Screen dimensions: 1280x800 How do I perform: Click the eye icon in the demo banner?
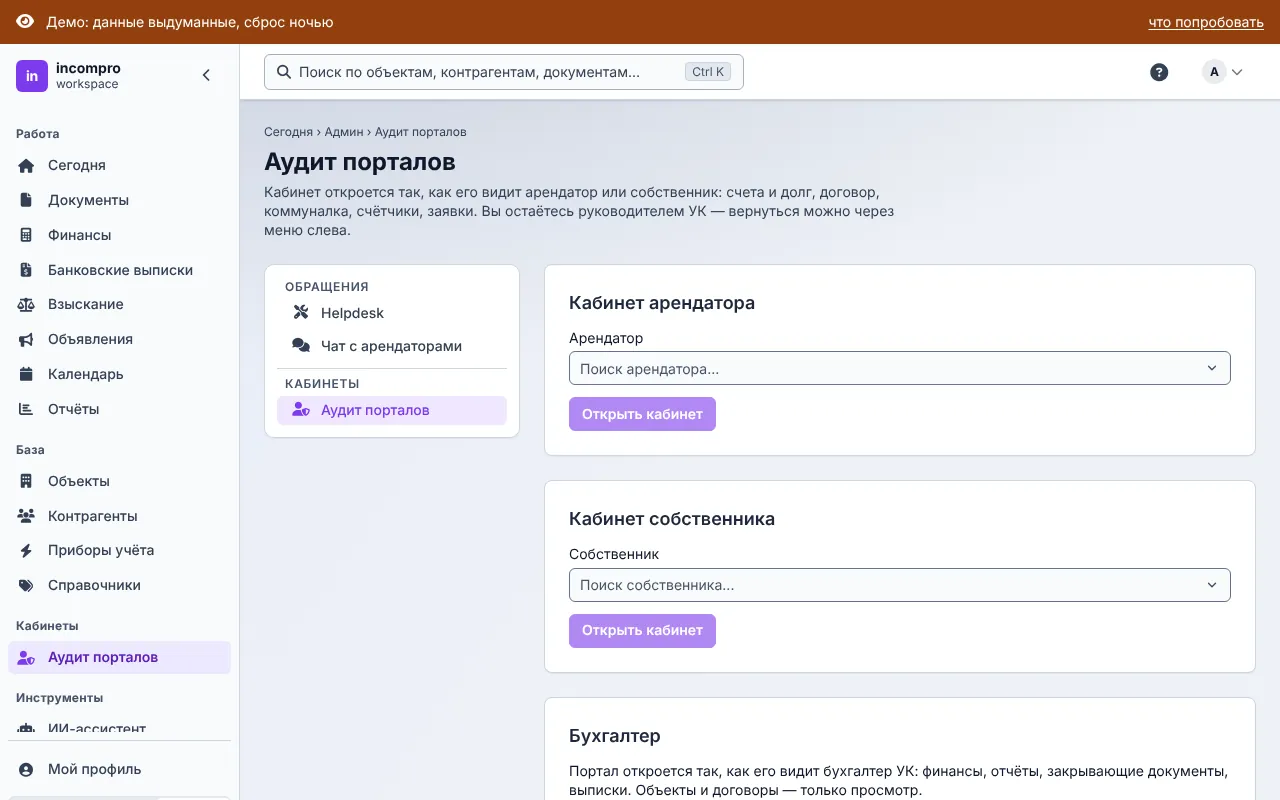(25, 22)
